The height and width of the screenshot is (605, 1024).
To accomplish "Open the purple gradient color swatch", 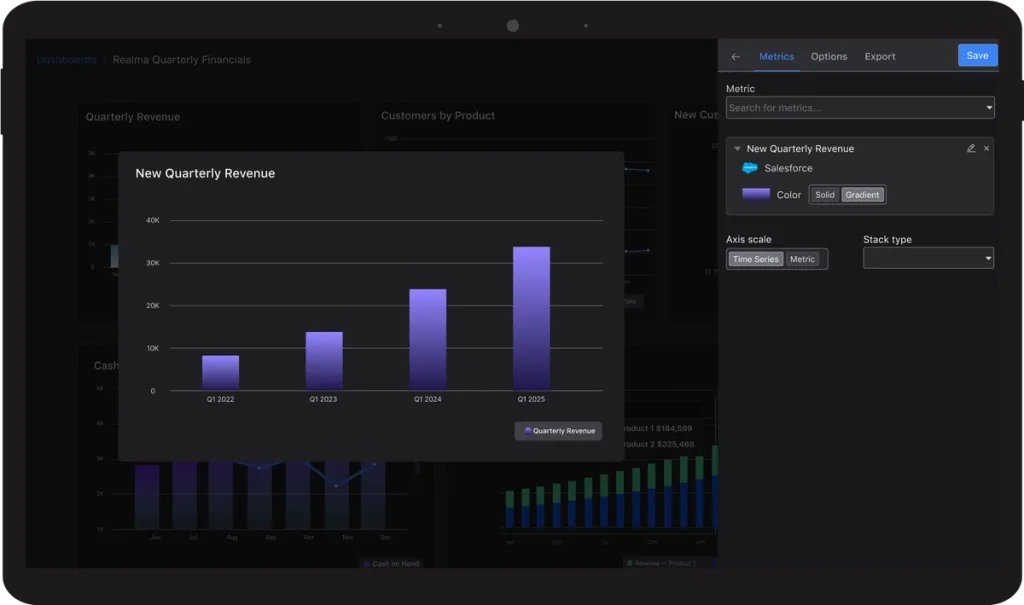I will point(756,194).
